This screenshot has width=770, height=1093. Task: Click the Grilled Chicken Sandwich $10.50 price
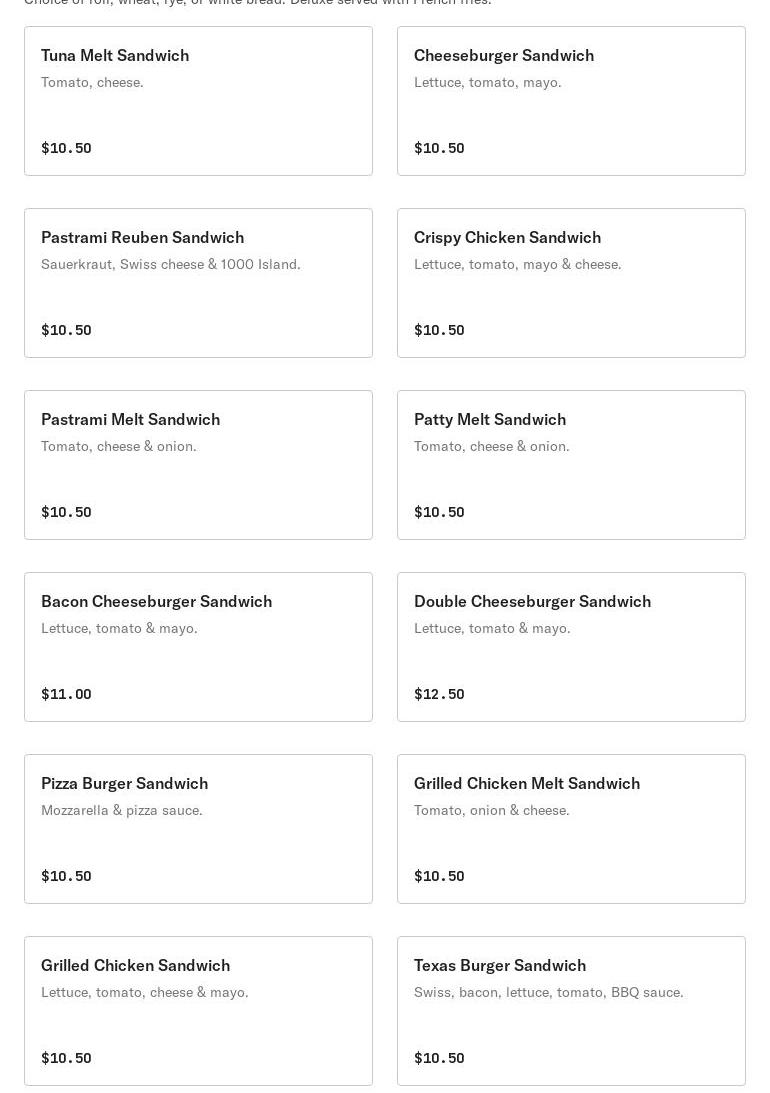66,1058
